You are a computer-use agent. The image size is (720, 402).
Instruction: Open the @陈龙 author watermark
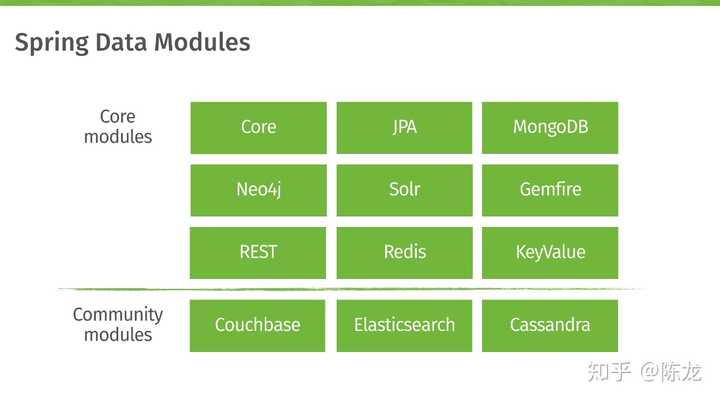pyautogui.click(x=673, y=373)
